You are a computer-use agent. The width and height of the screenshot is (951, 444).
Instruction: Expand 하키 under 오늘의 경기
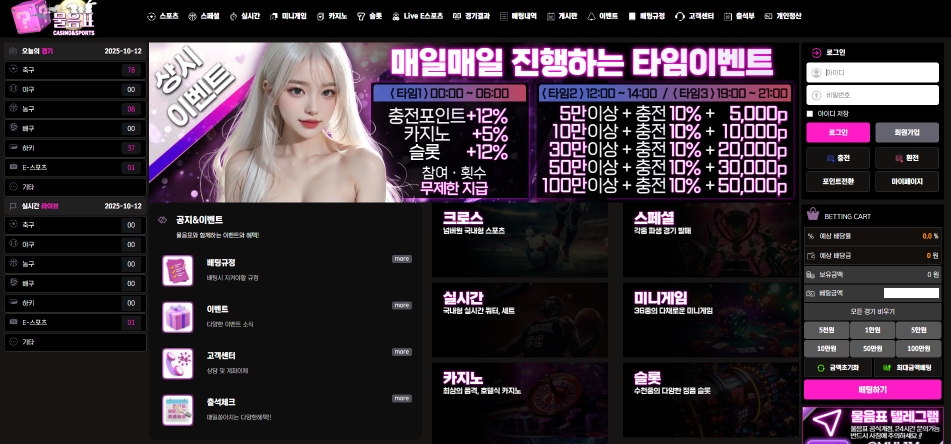(75, 148)
